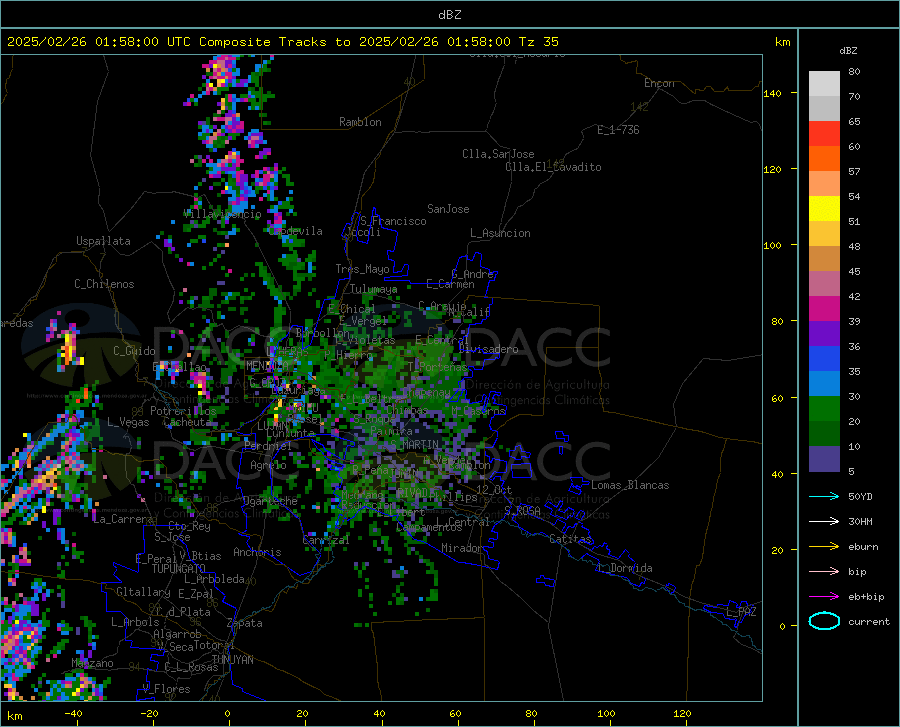Select the blue 35 dBZ color swatch
The height and width of the screenshot is (727, 900).
click(824, 359)
